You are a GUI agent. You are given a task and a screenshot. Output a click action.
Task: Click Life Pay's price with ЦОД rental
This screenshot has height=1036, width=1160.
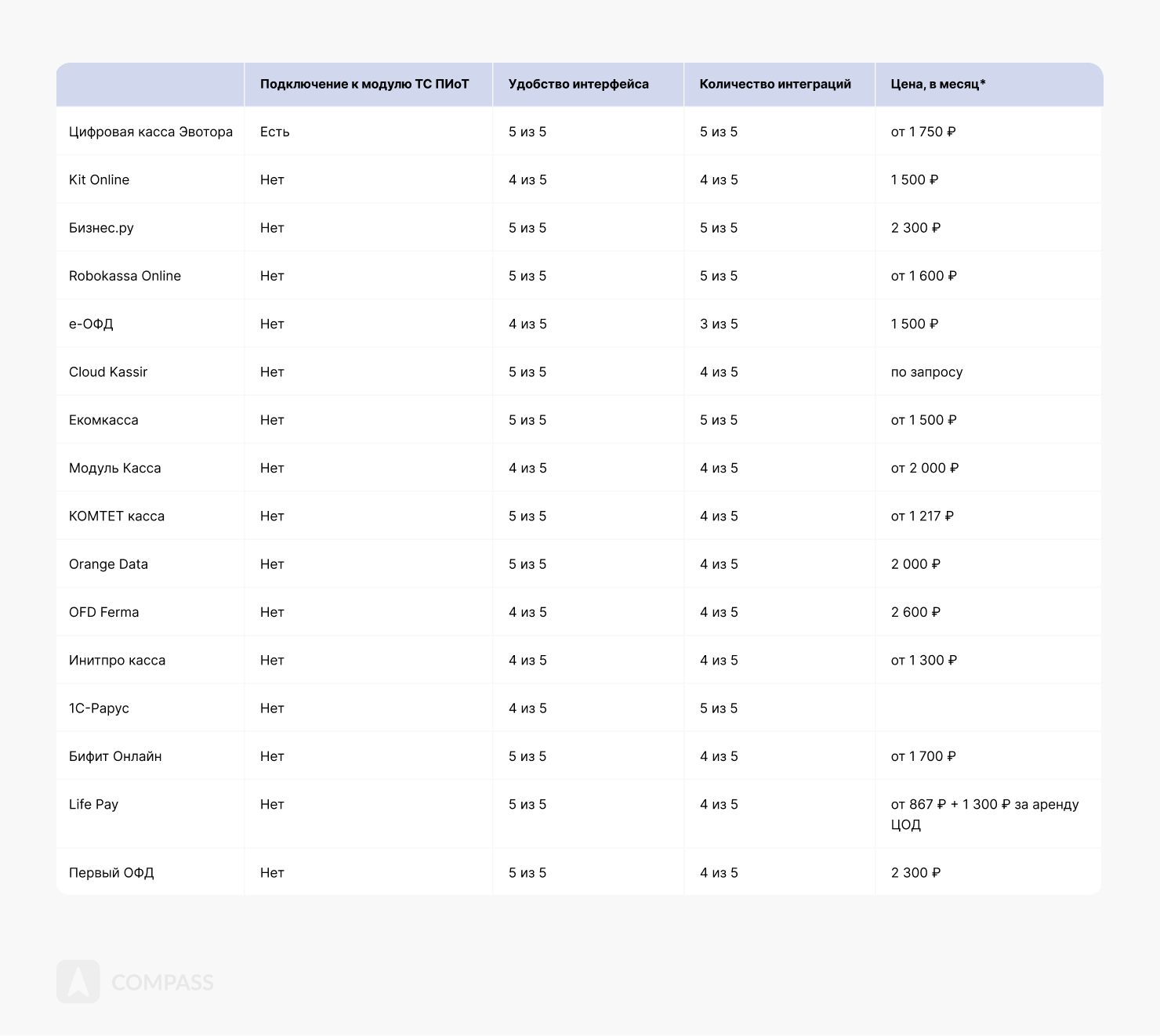[x=984, y=813]
